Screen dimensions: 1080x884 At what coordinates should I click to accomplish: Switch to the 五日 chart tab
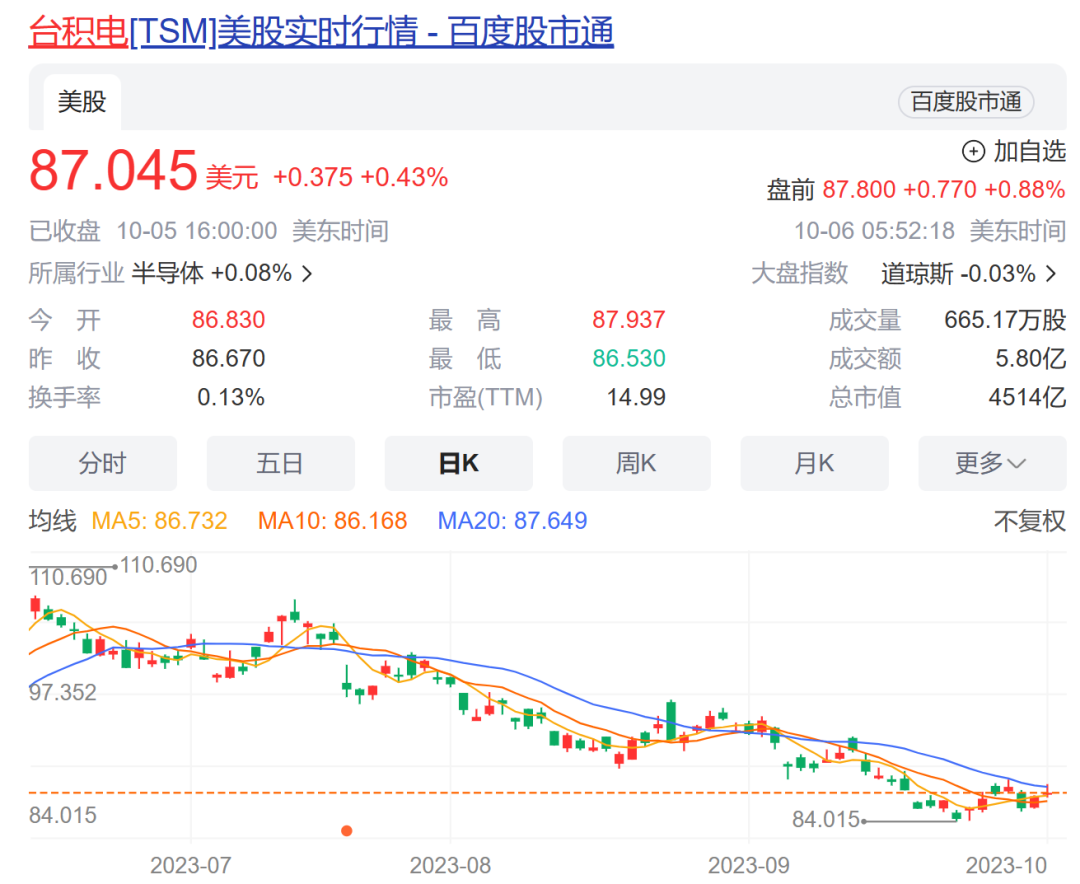coord(280,463)
